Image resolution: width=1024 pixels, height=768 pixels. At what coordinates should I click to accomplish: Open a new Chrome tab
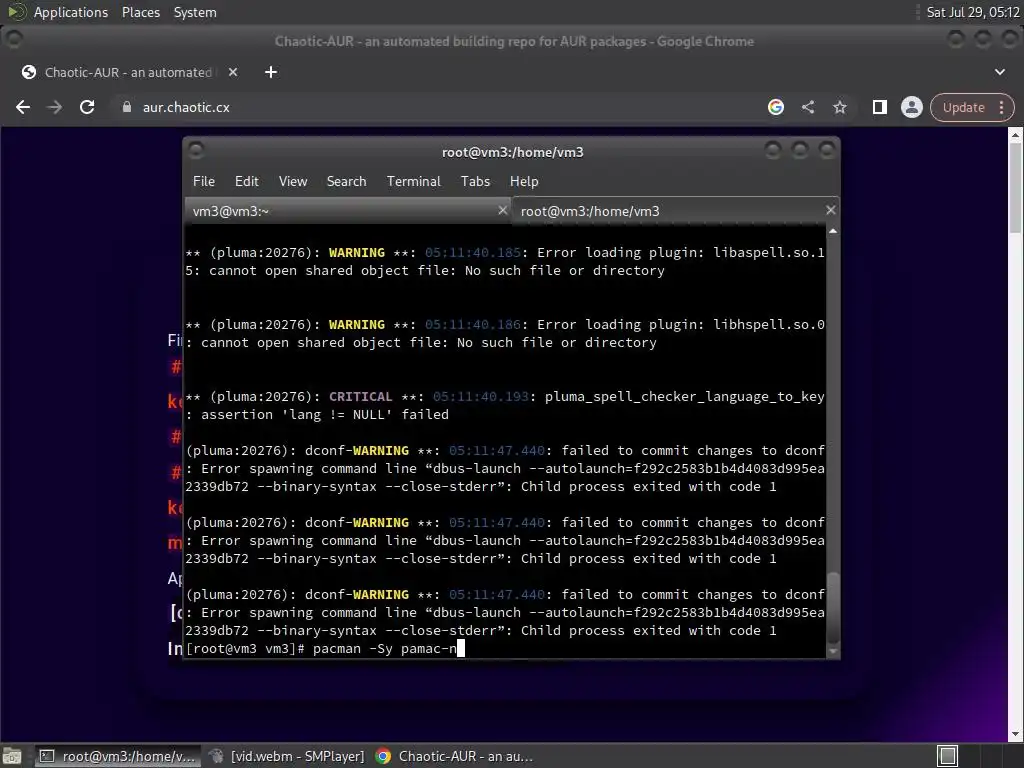(271, 72)
